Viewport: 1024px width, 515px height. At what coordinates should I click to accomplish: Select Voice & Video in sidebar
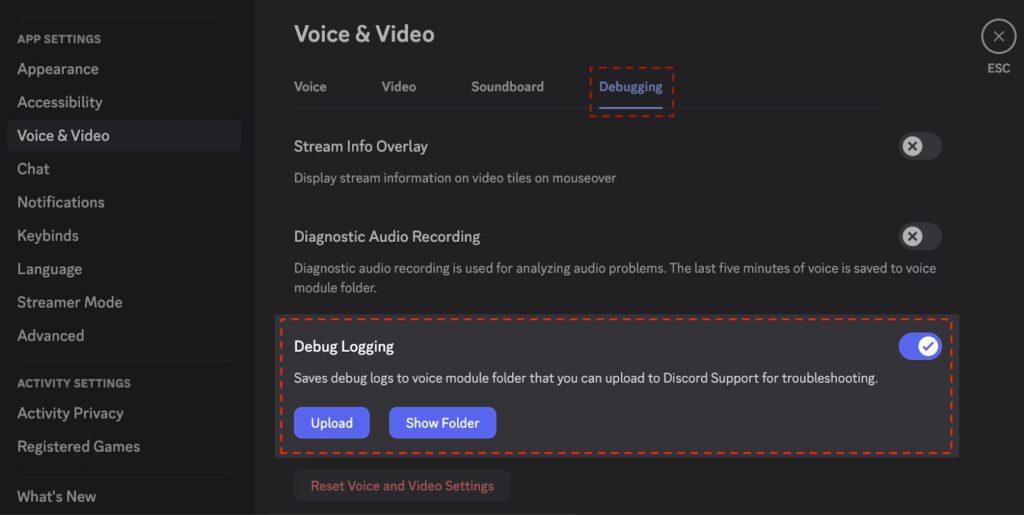click(x=63, y=135)
